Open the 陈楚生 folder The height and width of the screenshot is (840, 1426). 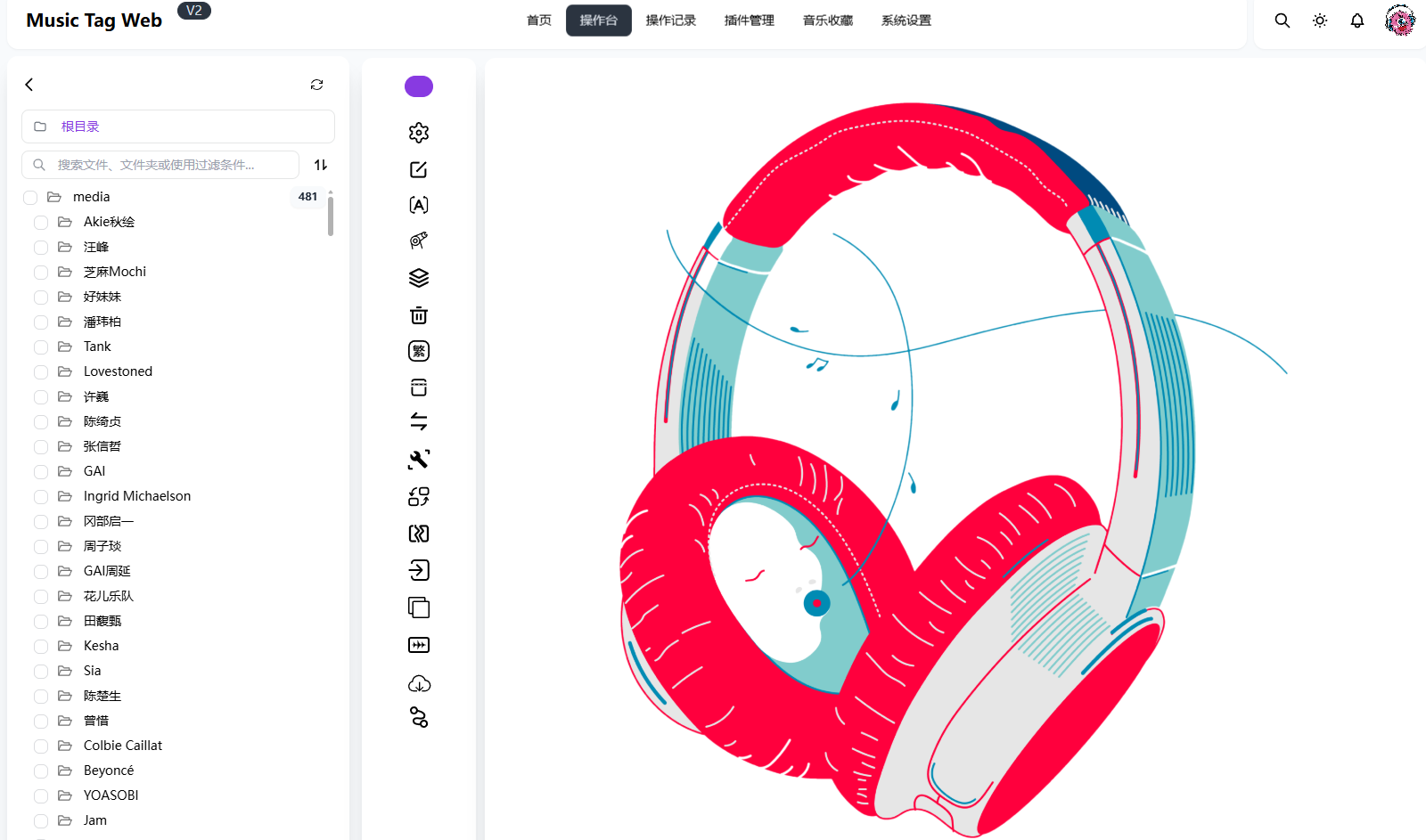(x=102, y=696)
